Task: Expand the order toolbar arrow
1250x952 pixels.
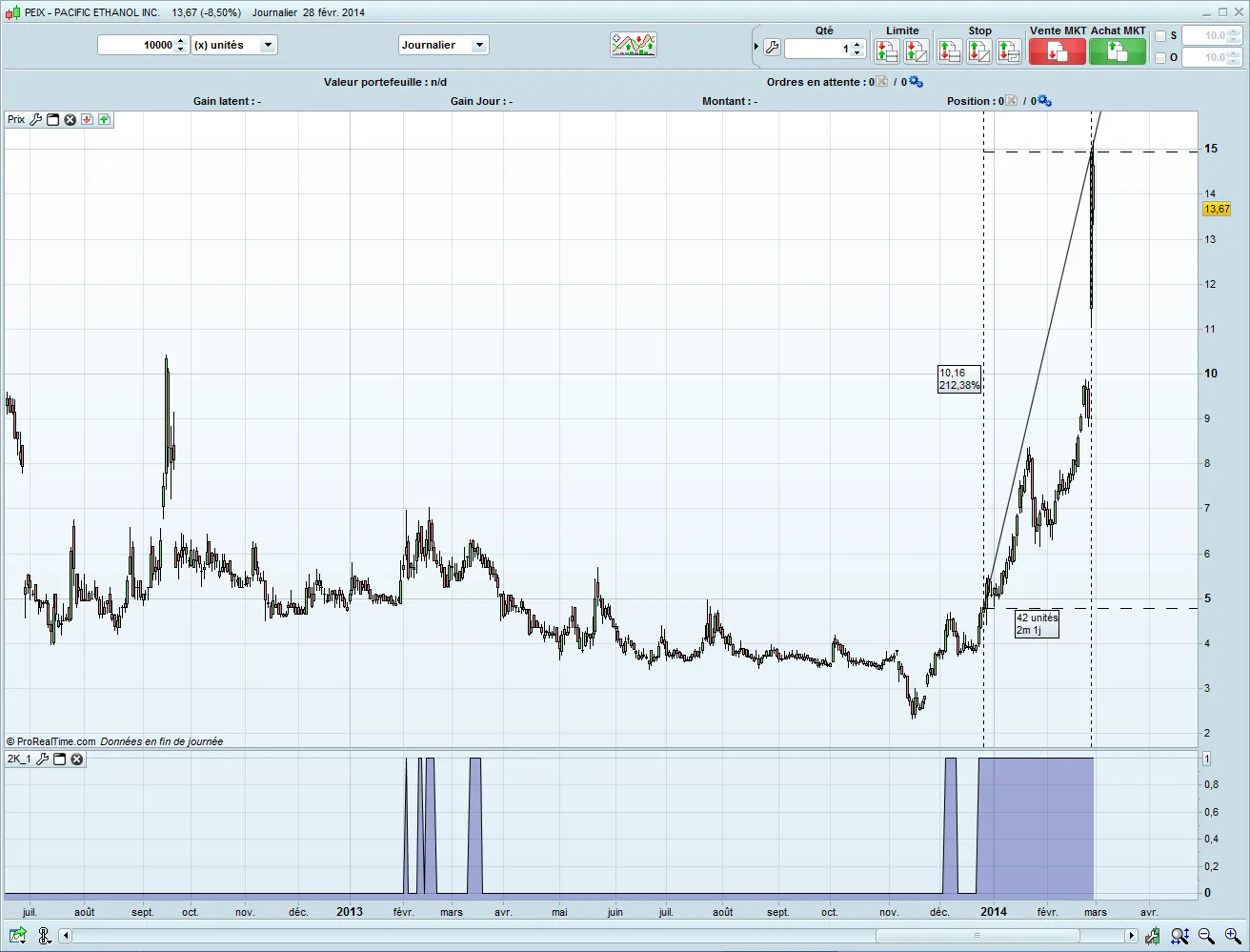Action: tap(756, 47)
